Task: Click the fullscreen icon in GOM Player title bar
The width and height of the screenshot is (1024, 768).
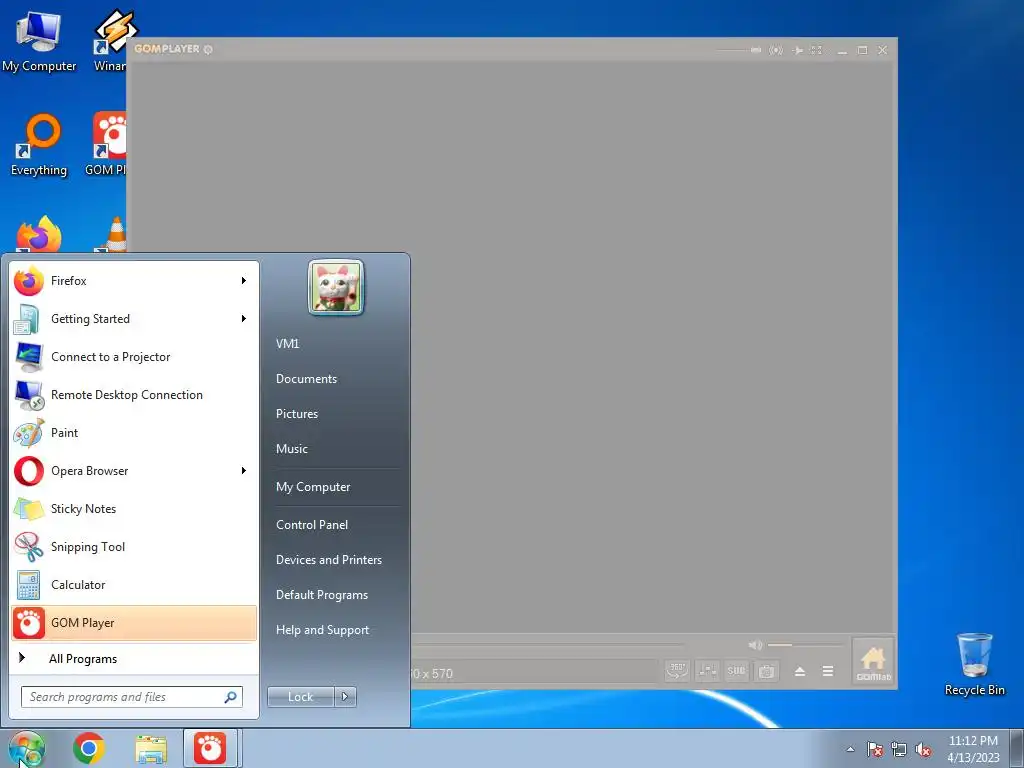Action: point(816,50)
